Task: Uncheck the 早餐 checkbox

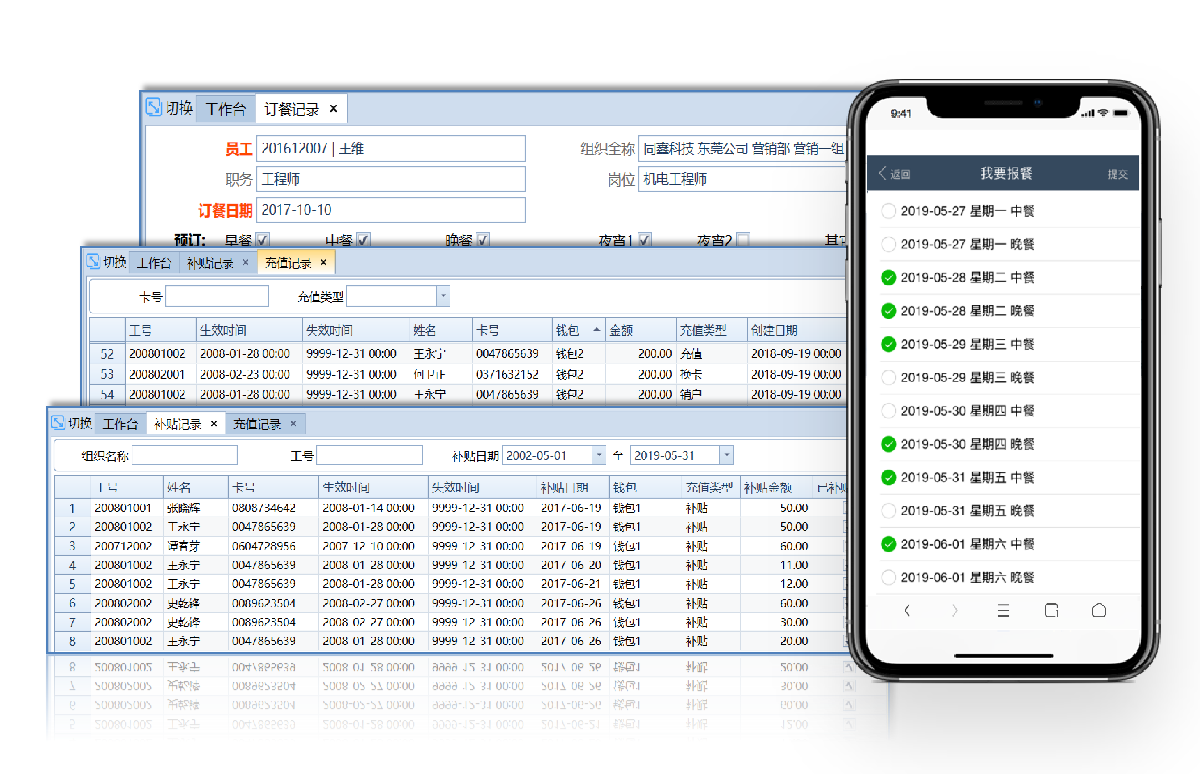Action: (x=263, y=240)
